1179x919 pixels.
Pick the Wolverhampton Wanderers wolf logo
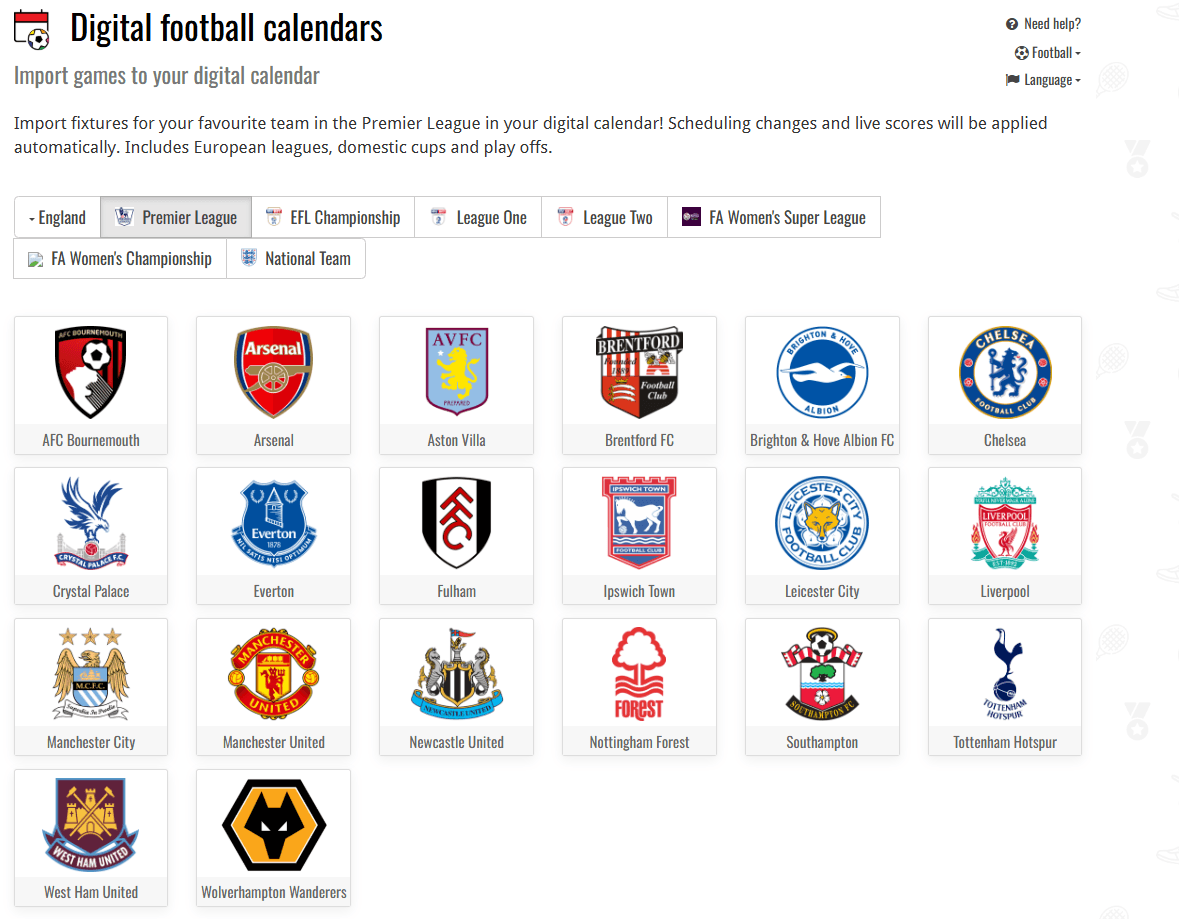(274, 824)
